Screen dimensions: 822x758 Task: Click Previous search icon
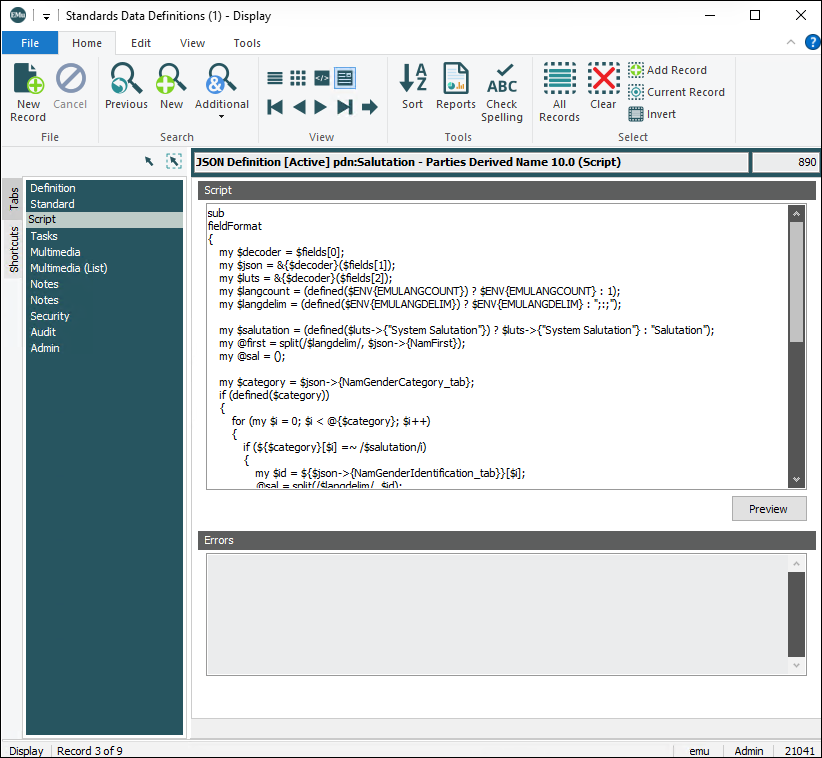[x=126, y=86]
